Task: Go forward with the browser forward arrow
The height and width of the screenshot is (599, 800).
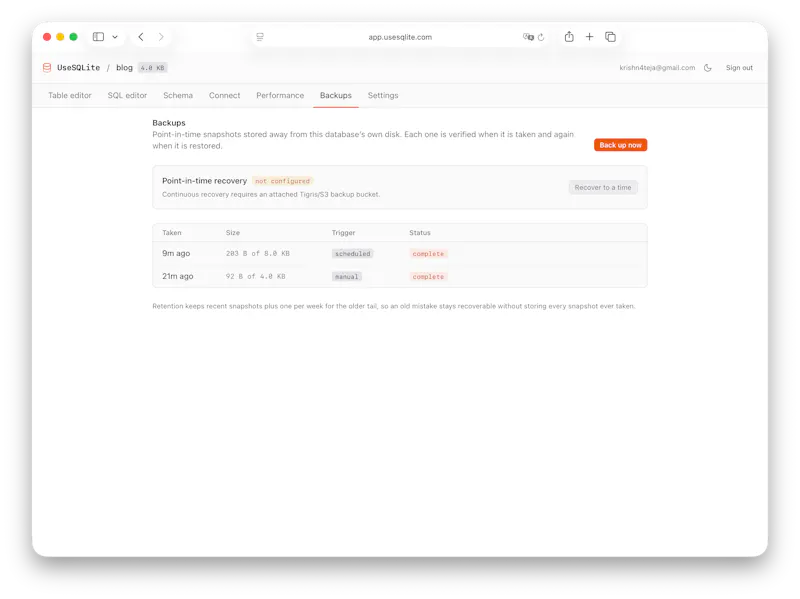Action: [x=161, y=37]
